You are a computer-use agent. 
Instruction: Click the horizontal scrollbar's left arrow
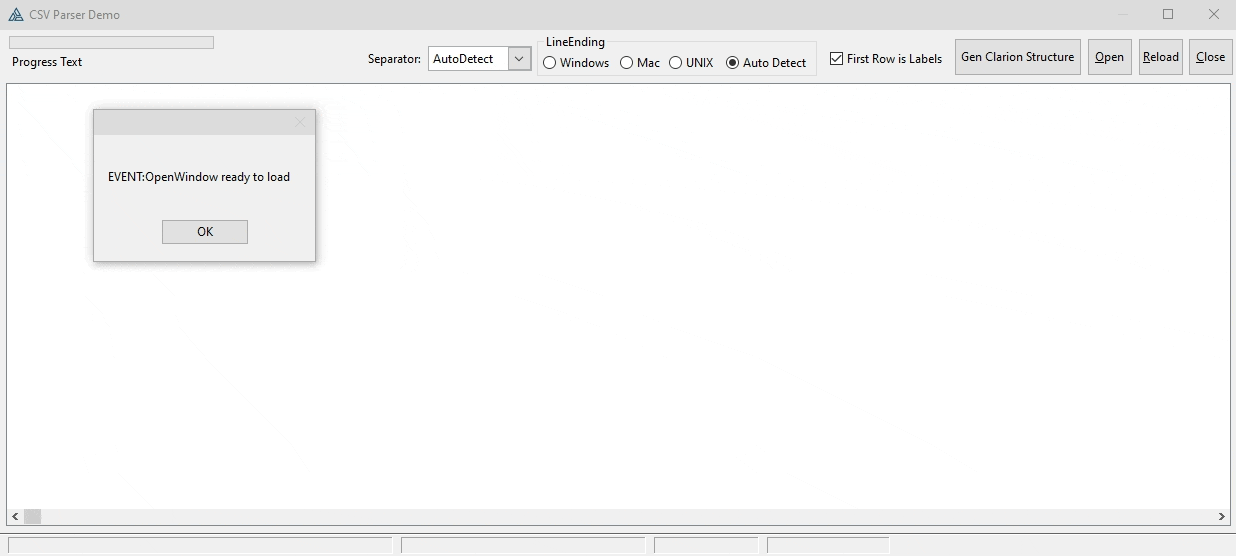click(x=15, y=516)
